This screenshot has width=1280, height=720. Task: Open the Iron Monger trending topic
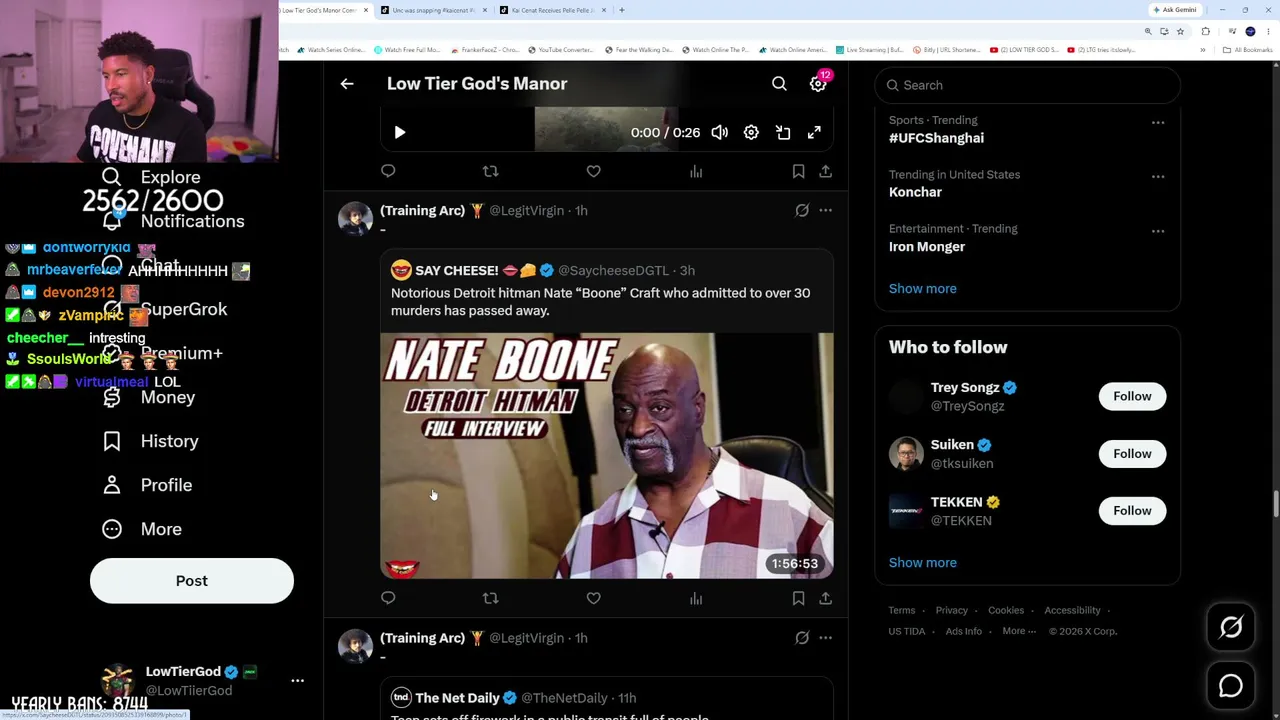coord(927,246)
